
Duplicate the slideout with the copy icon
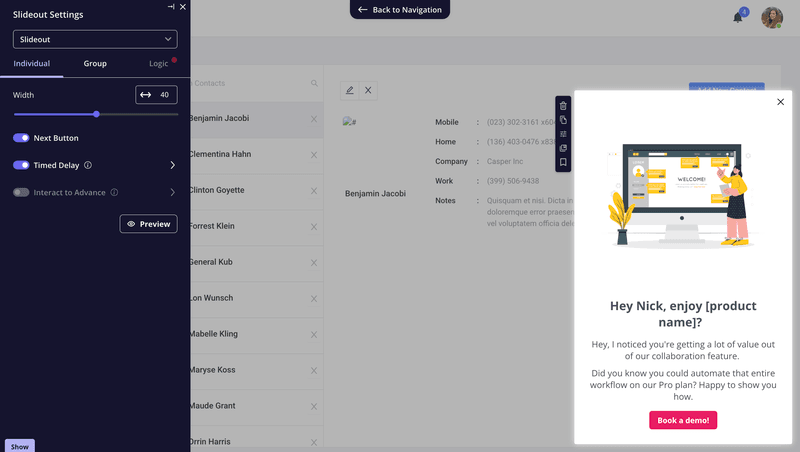pyautogui.click(x=563, y=120)
